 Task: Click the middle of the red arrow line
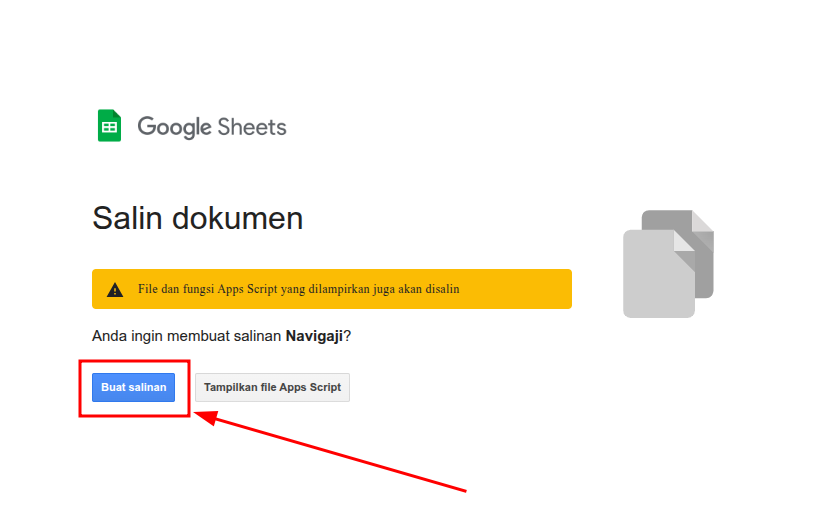click(335, 452)
